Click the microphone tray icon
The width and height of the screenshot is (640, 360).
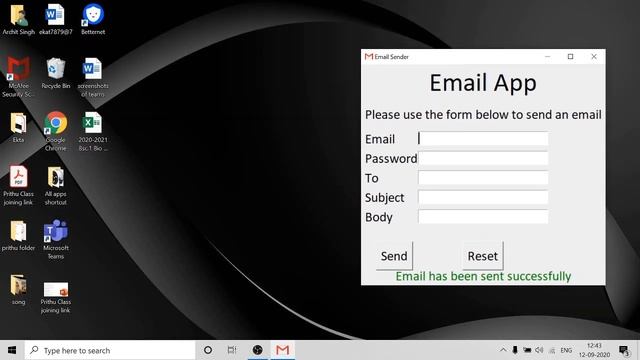coord(515,350)
